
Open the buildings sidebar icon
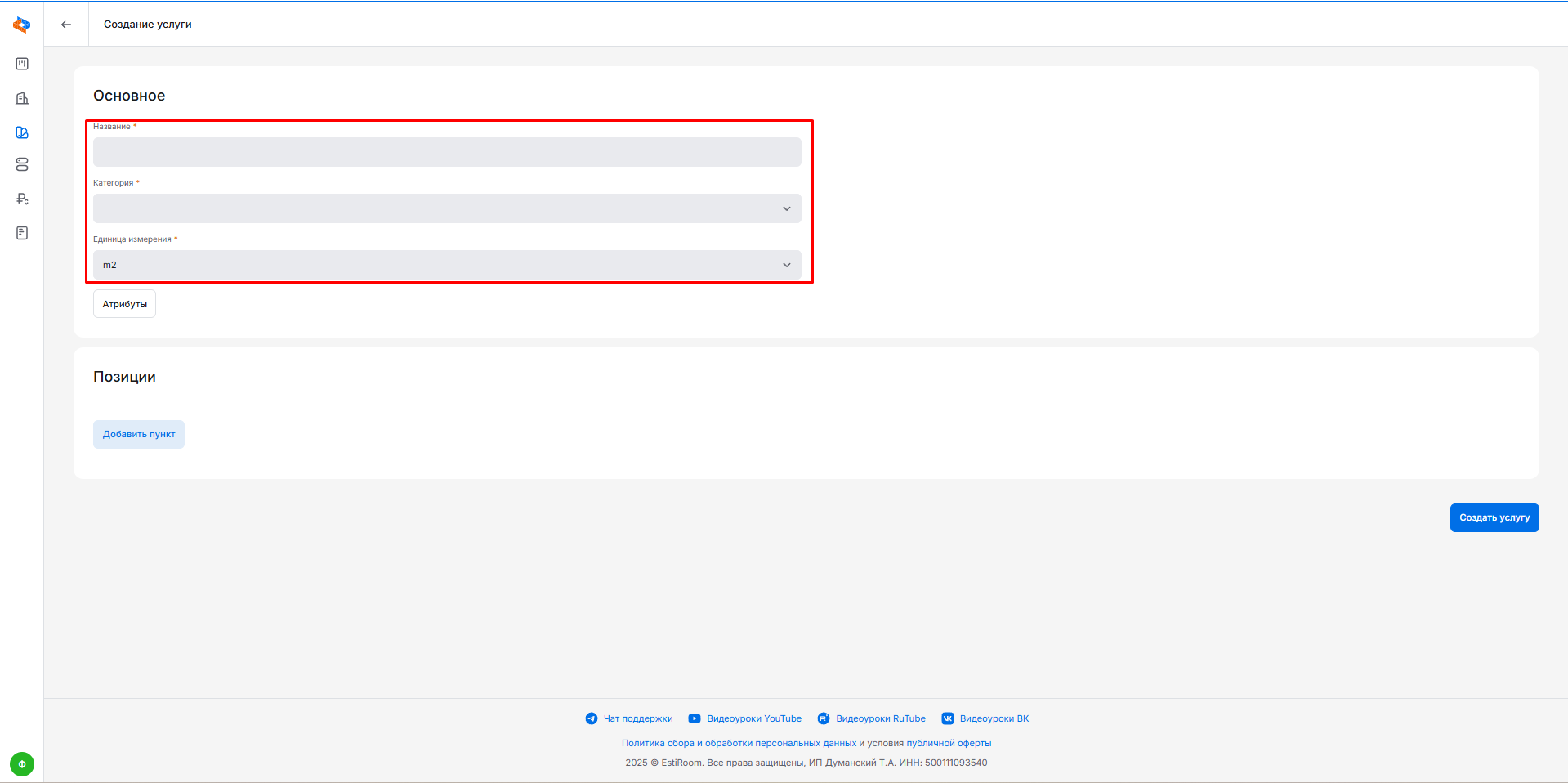[x=22, y=98]
